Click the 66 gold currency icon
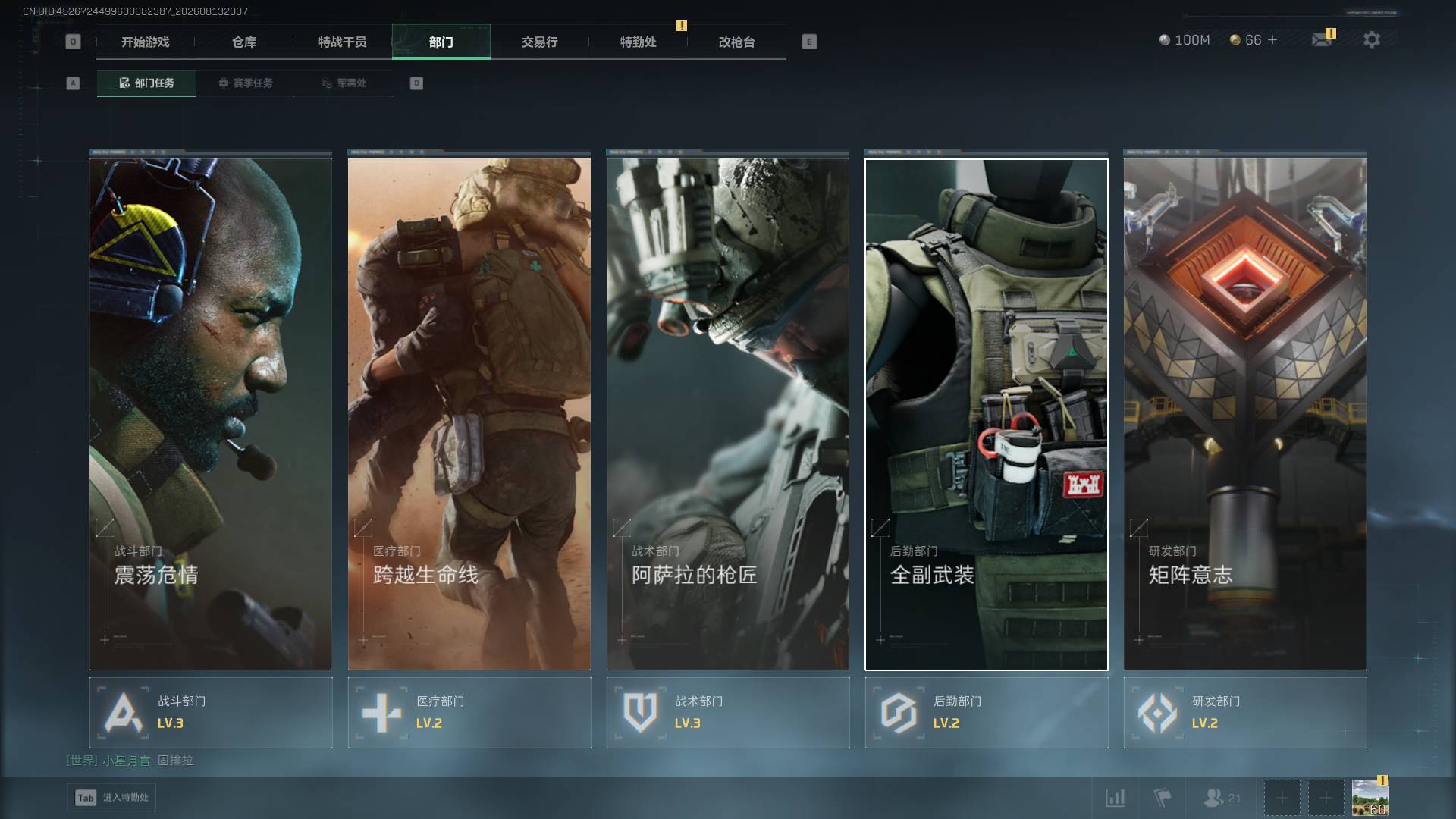The image size is (1456, 819). coord(1235,39)
